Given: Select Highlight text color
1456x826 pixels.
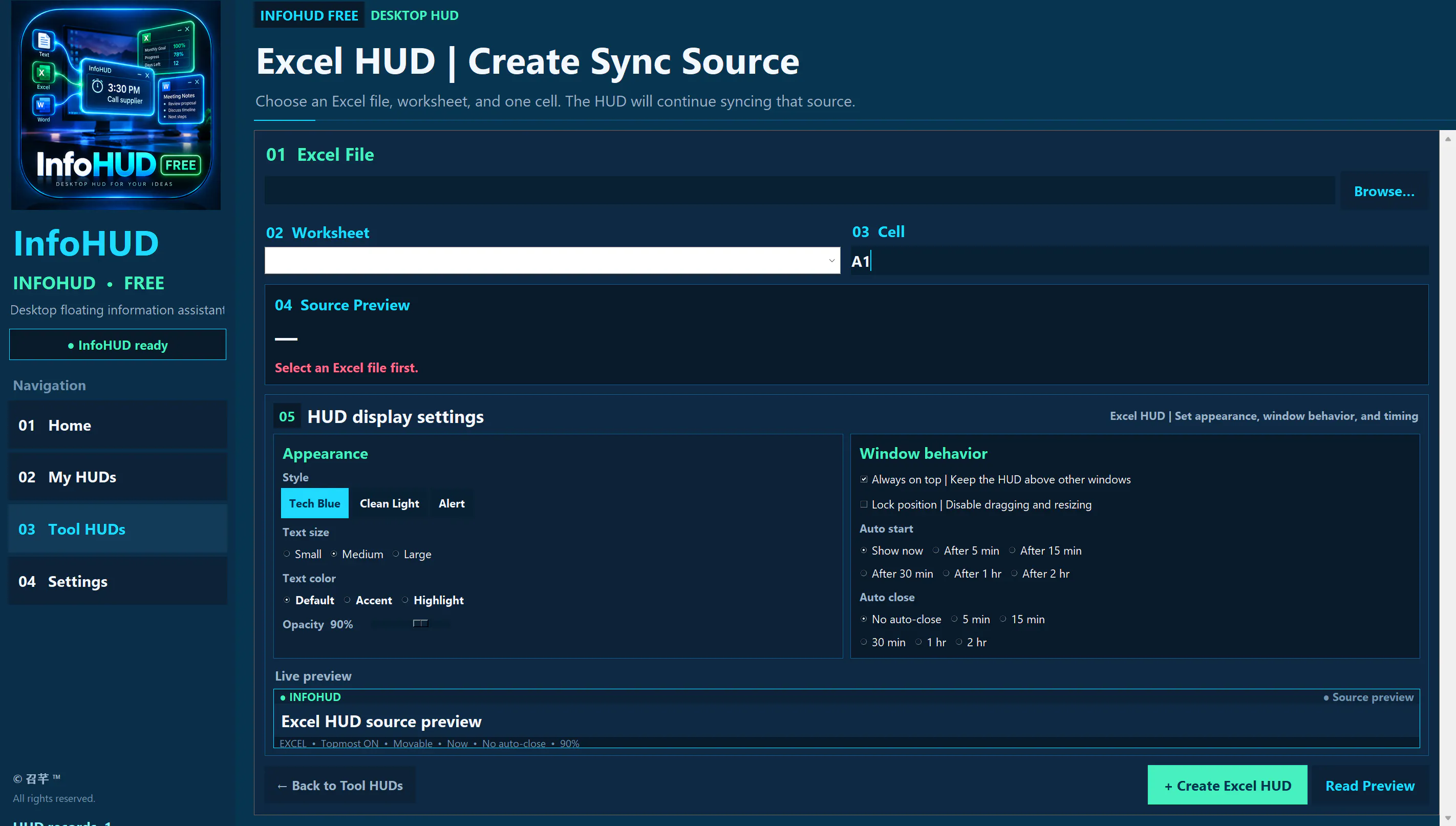Looking at the screenshot, I should coord(433,600).
